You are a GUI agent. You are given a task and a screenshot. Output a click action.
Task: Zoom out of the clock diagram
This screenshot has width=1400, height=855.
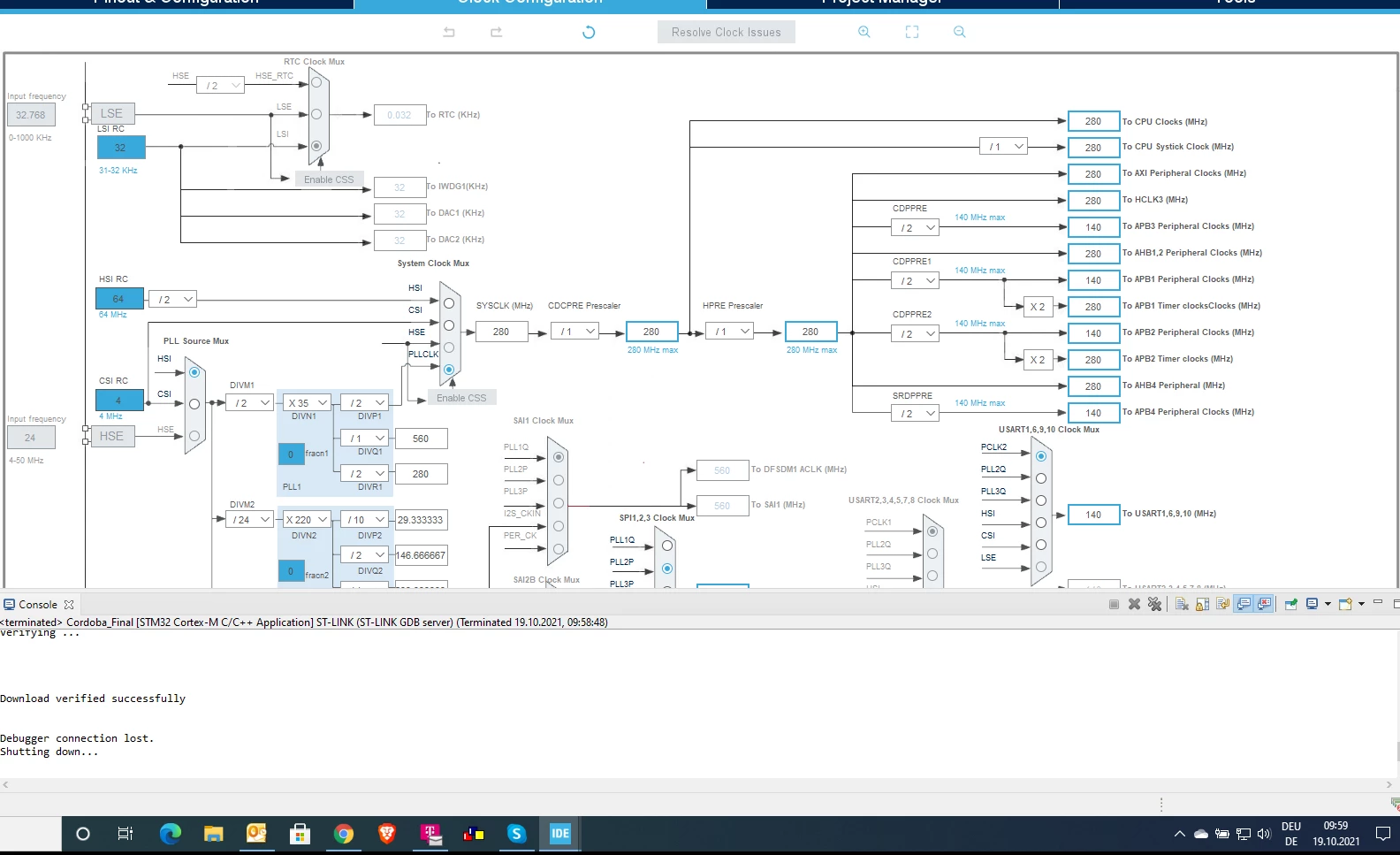(x=960, y=32)
